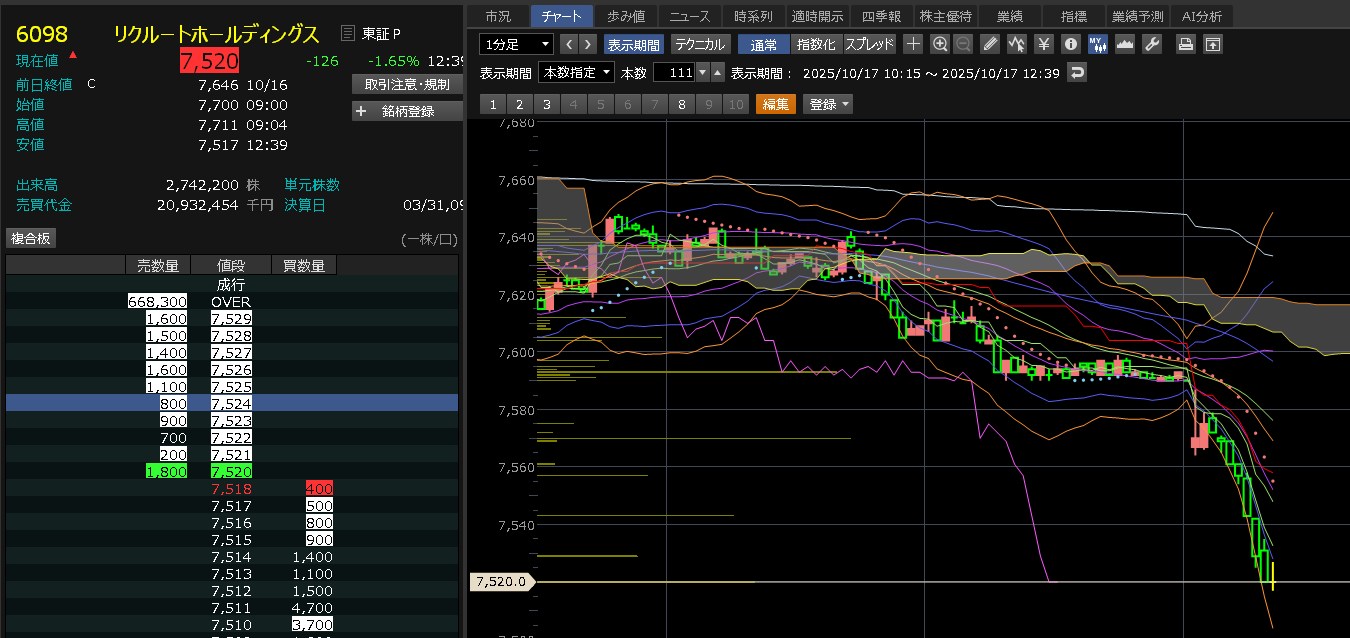Switch to the ニュース tab
The width and height of the screenshot is (1350, 638).
tap(689, 16)
